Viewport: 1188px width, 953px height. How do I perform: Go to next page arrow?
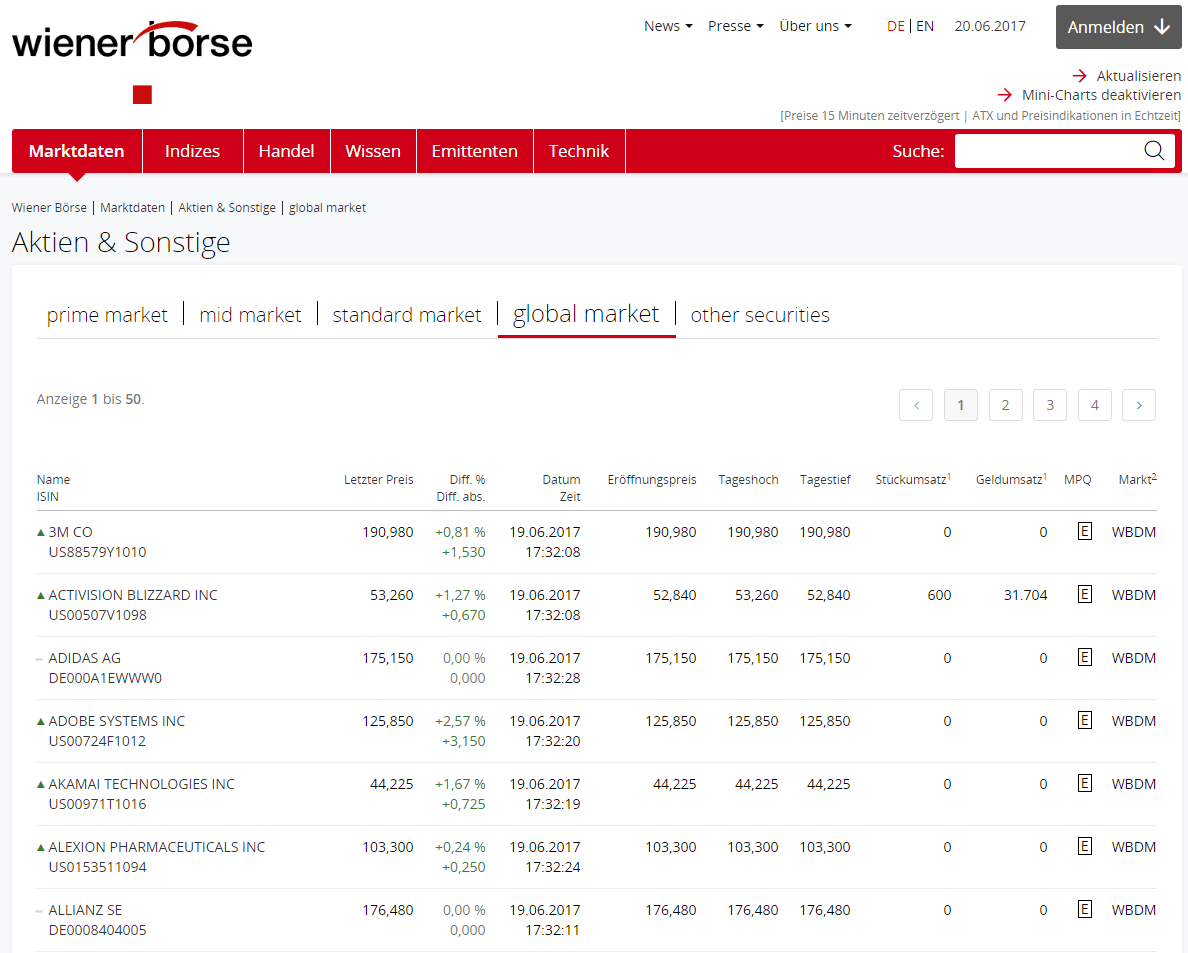click(x=1139, y=405)
